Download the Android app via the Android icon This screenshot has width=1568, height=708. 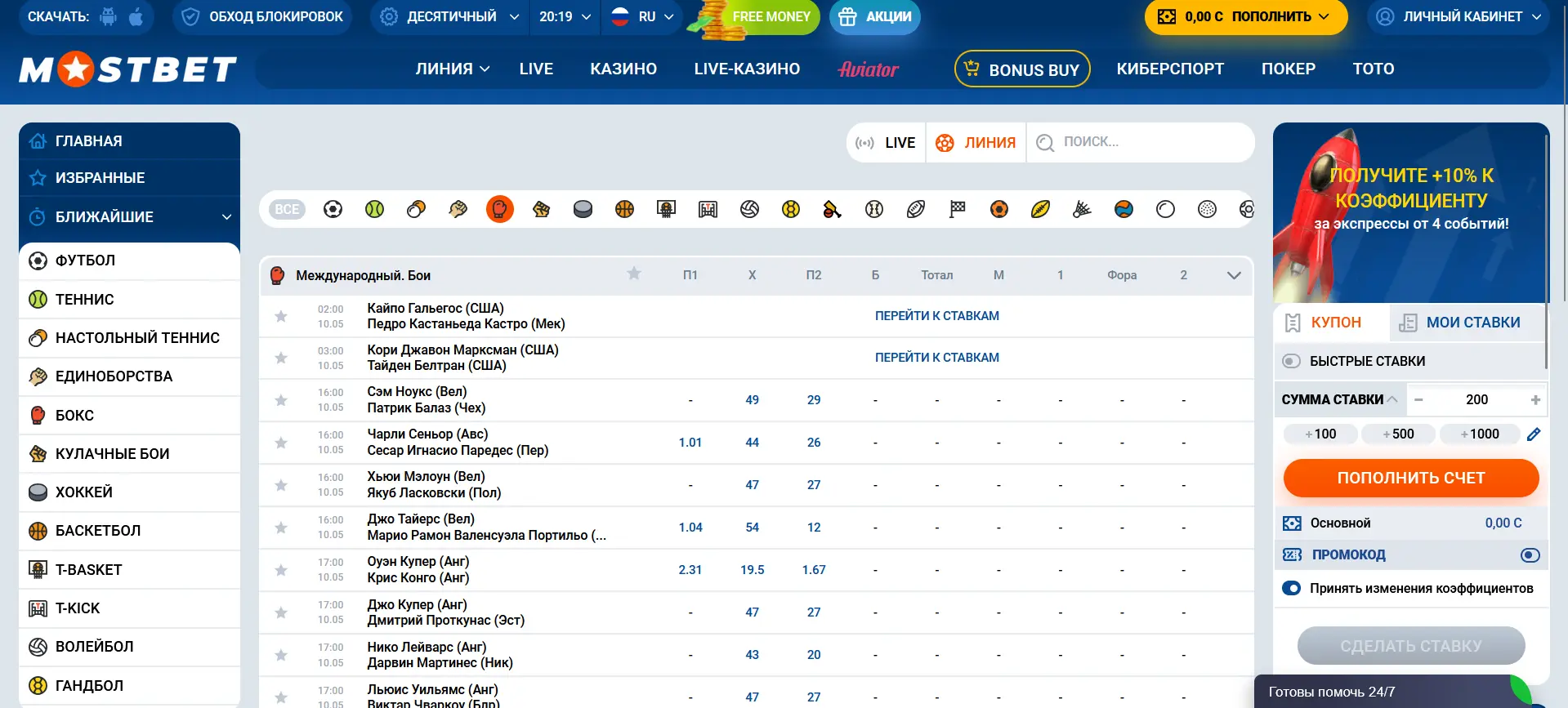click(x=108, y=16)
